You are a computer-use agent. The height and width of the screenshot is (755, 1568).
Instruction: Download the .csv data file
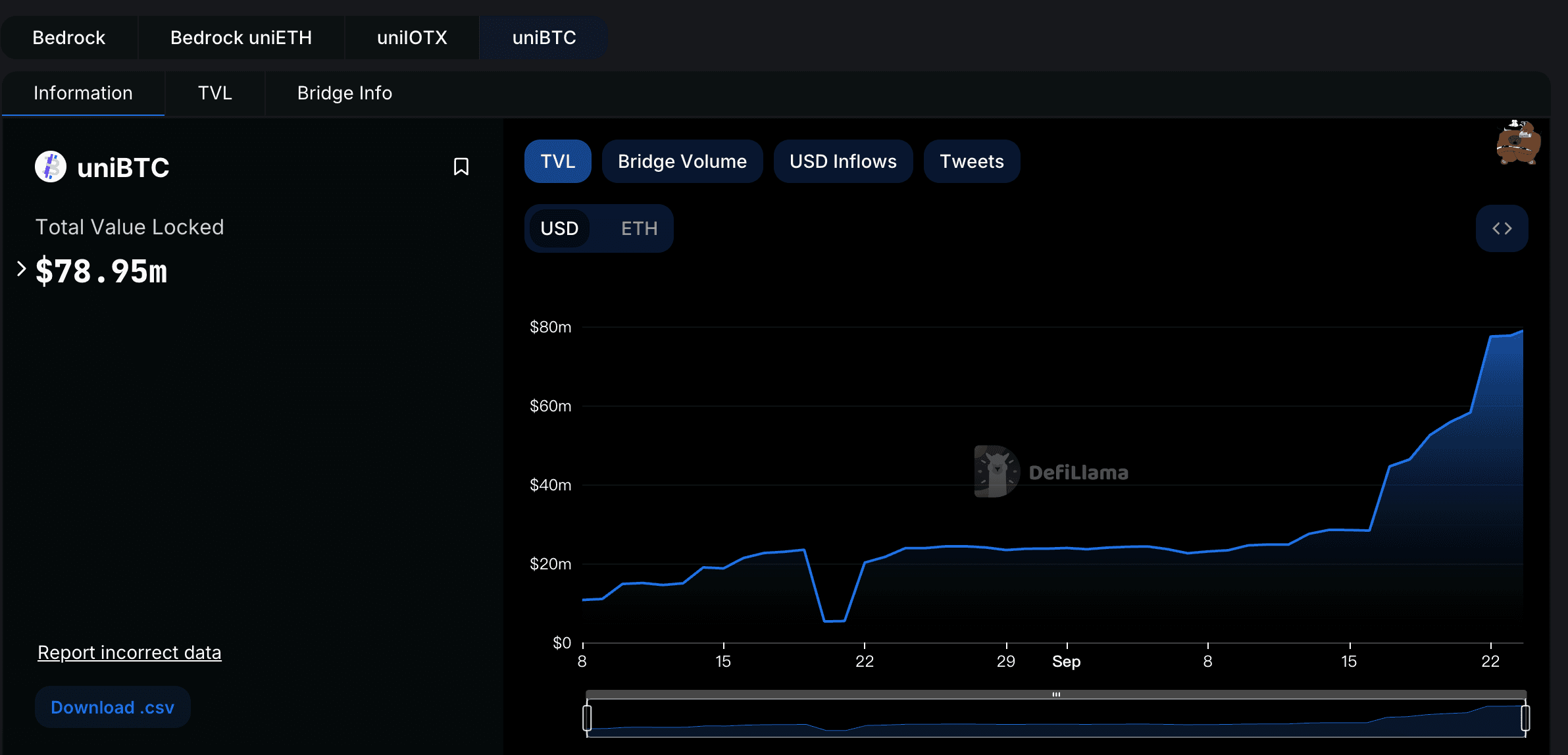[113, 707]
